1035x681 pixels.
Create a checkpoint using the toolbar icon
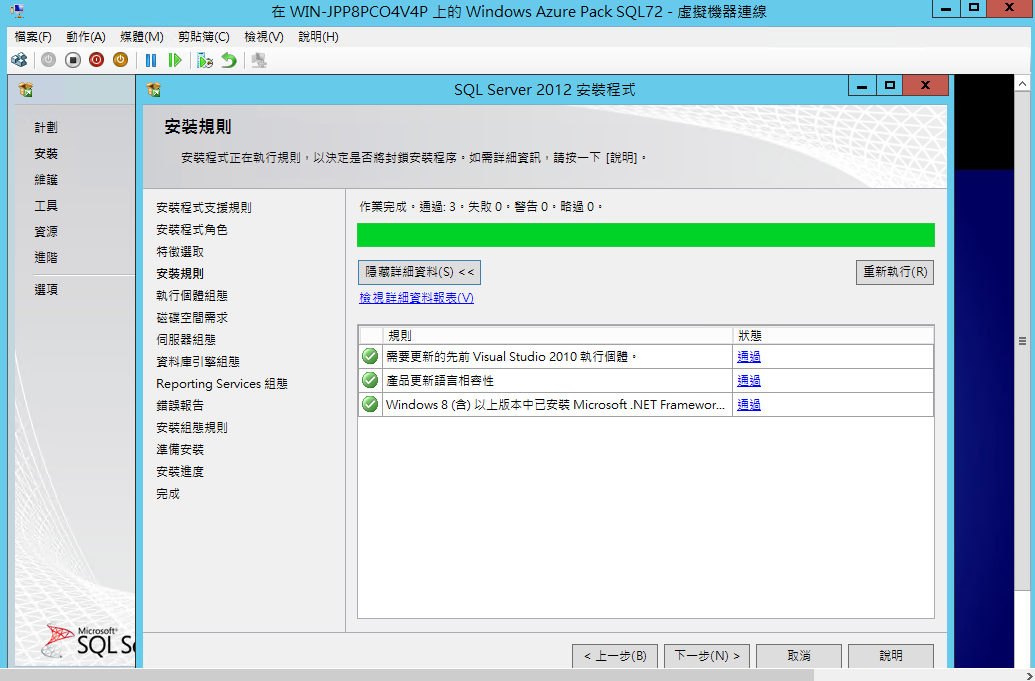pos(205,61)
